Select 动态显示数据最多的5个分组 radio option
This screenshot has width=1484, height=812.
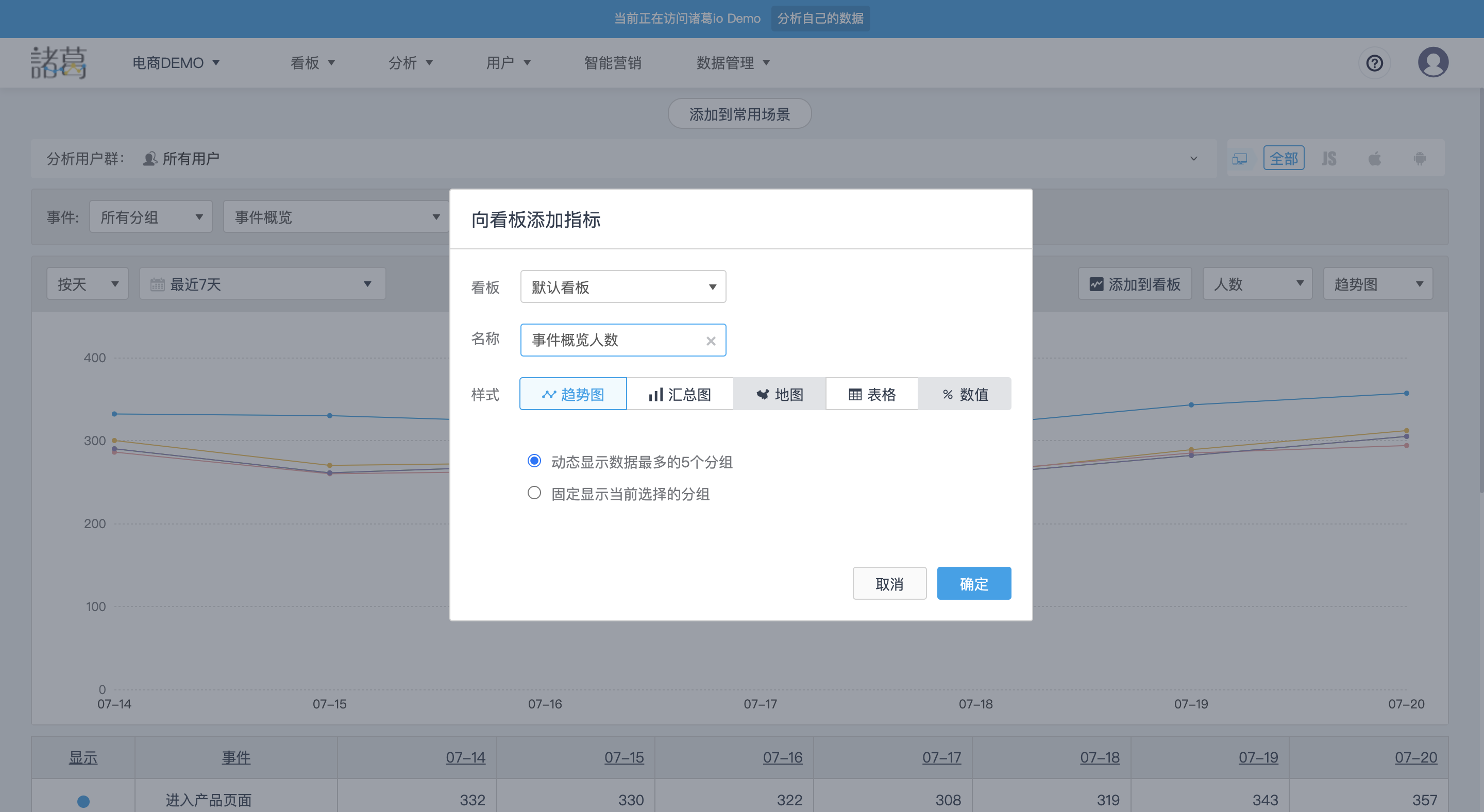coord(534,461)
